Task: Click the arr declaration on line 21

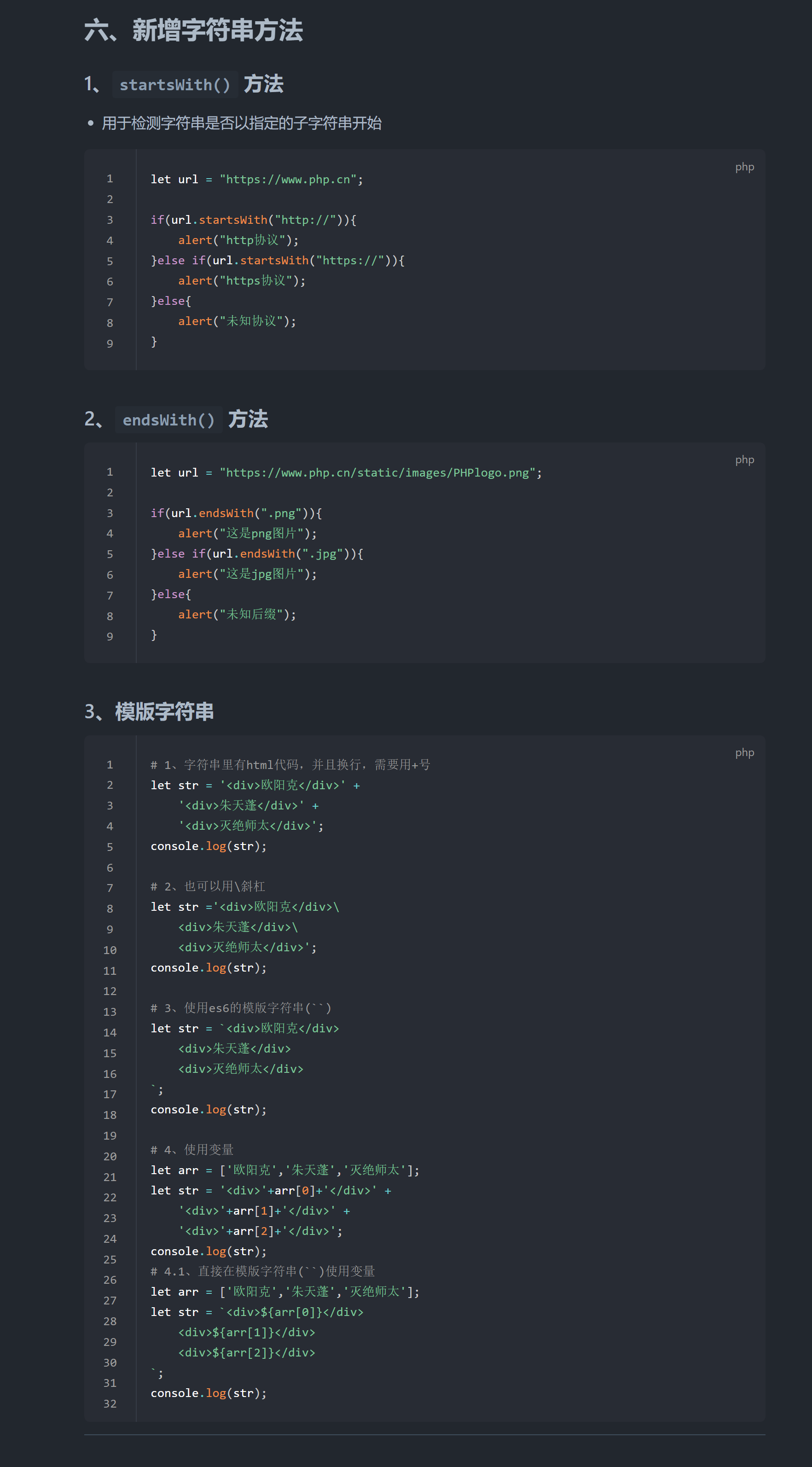Action: pos(285,1170)
